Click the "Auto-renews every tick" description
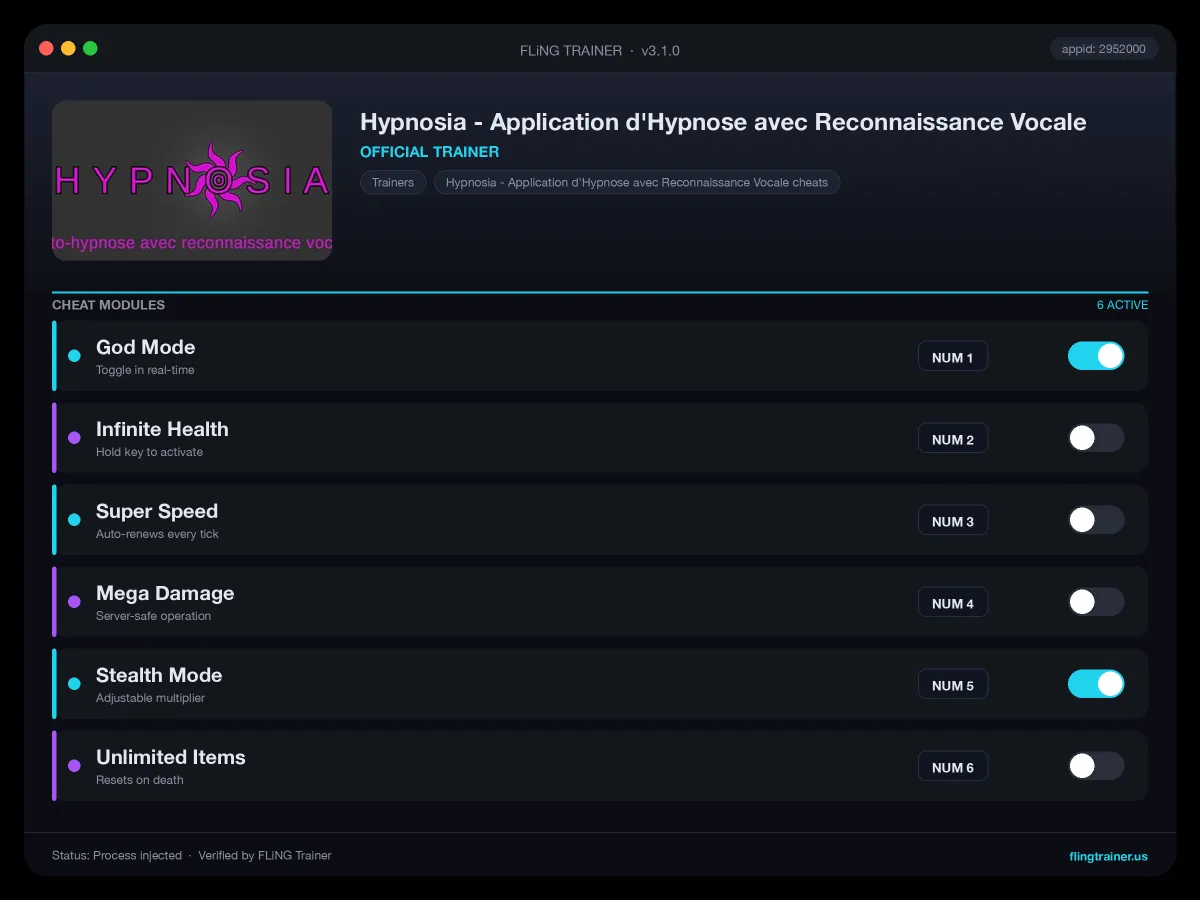Viewport: 1200px width, 900px height. pyautogui.click(x=157, y=534)
